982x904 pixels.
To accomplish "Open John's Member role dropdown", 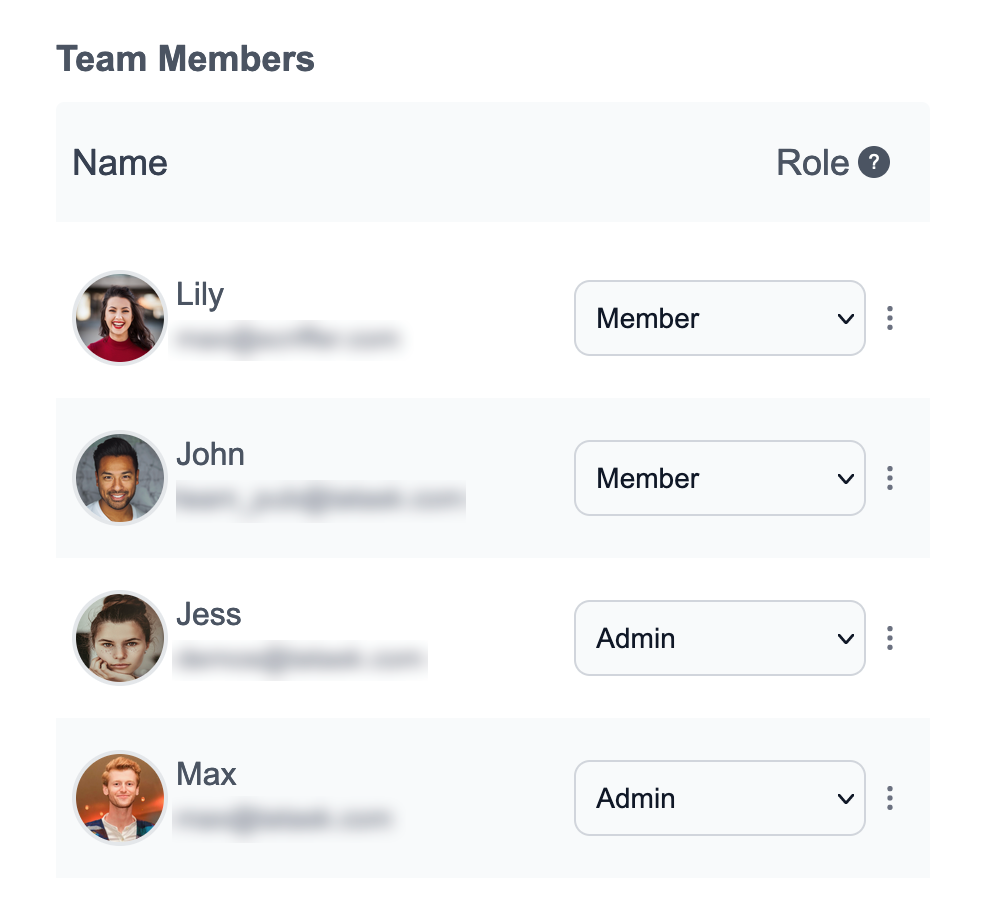I will (719, 478).
